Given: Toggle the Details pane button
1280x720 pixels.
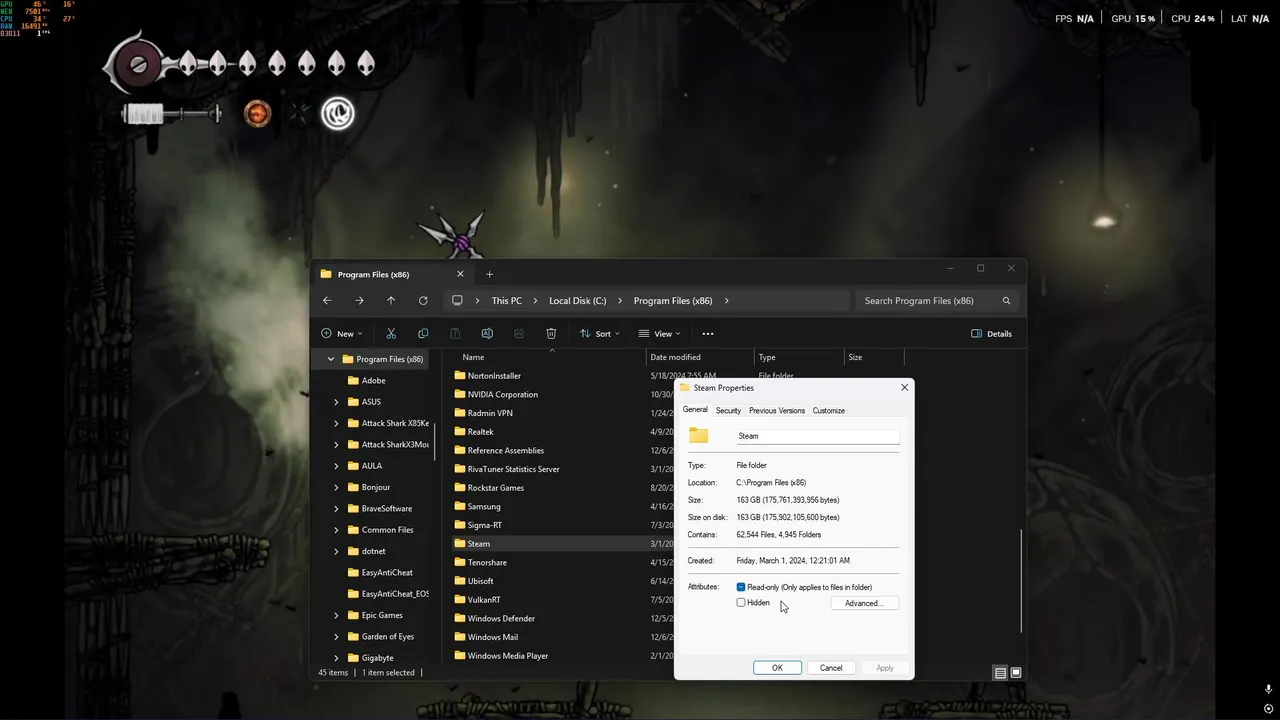Looking at the screenshot, I should (x=991, y=334).
